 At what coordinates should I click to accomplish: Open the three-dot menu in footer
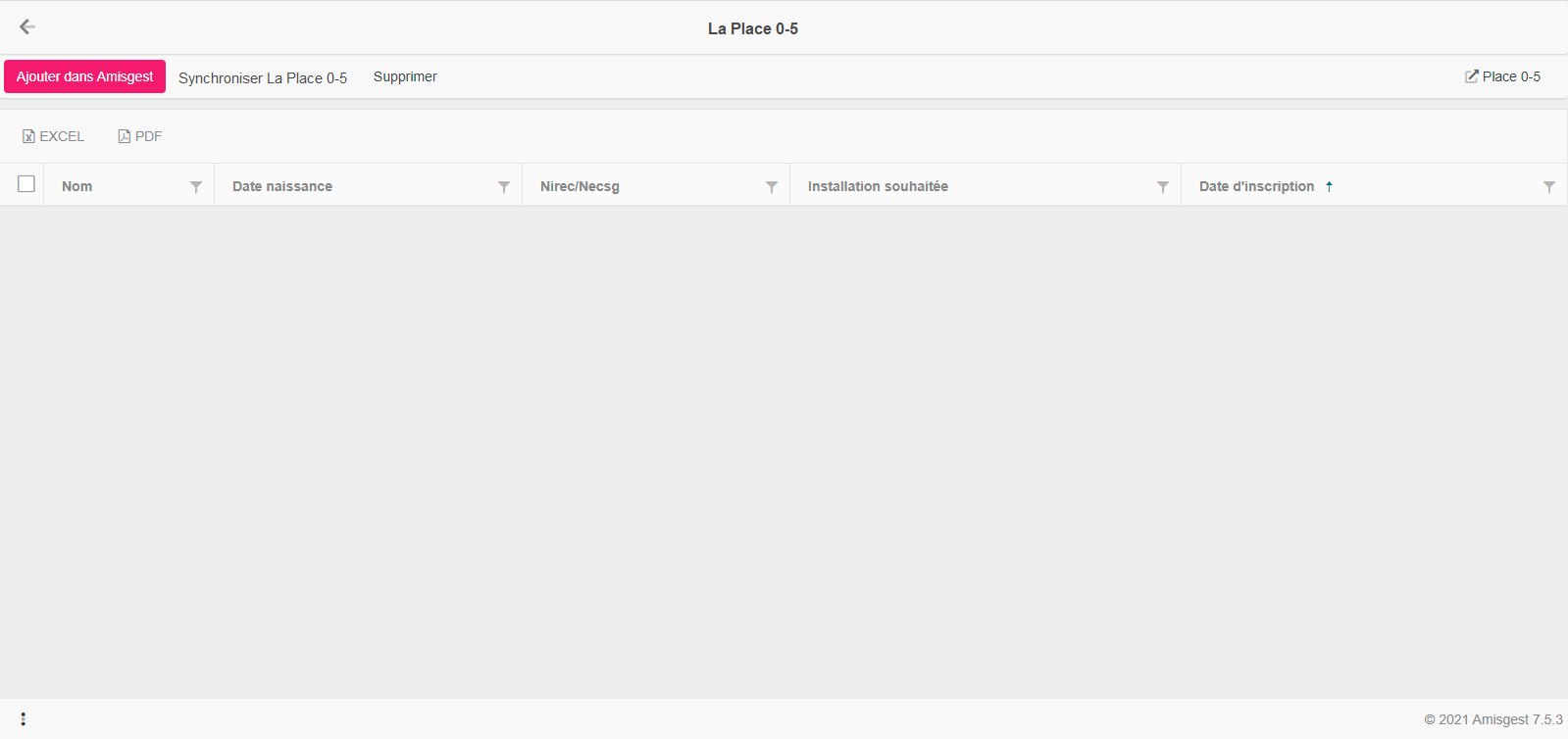24,719
